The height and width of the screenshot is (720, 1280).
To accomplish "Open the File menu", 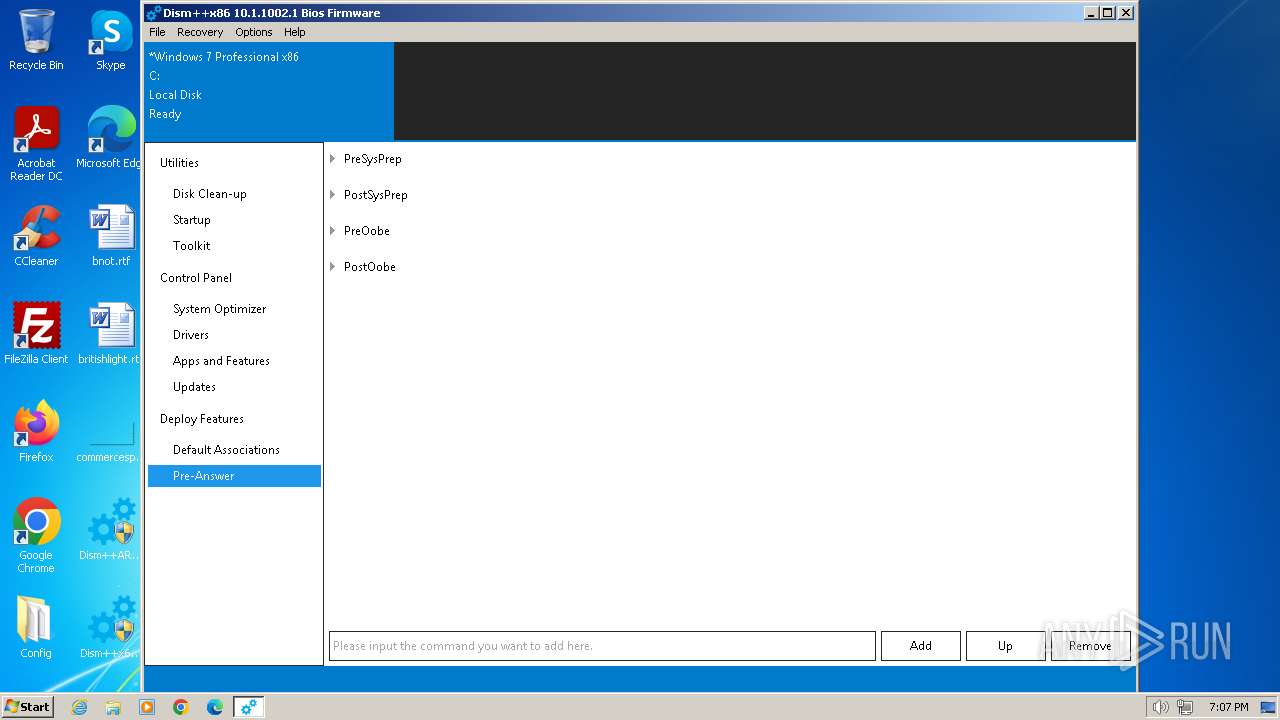I will (157, 32).
